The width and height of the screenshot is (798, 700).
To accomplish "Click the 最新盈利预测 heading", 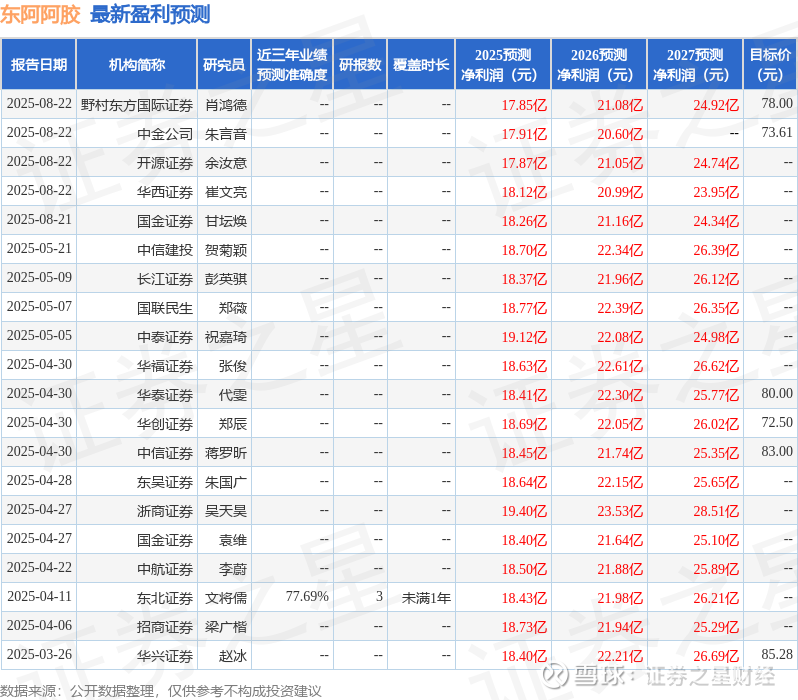I will pos(150,15).
